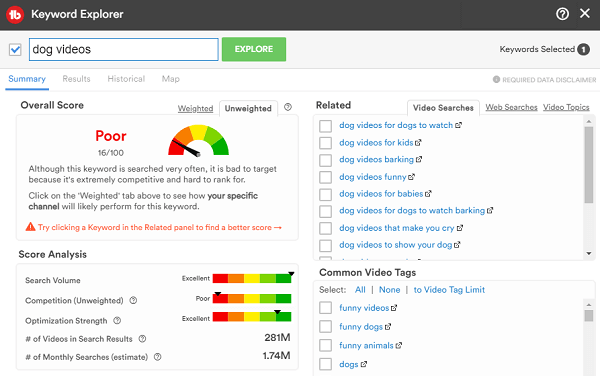Viewport: 600px width, 376px height.
Task: Check the 'dog videos for kids' checkbox
Action: (x=325, y=143)
